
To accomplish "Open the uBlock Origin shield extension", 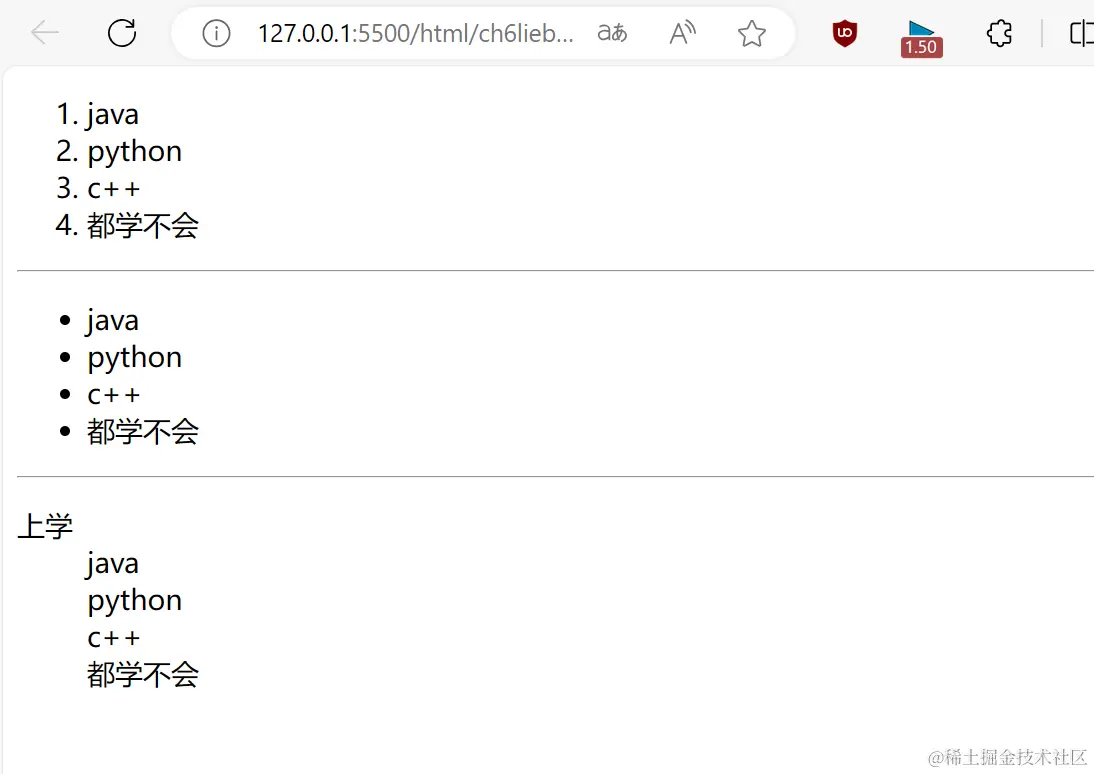I will pyautogui.click(x=844, y=34).
